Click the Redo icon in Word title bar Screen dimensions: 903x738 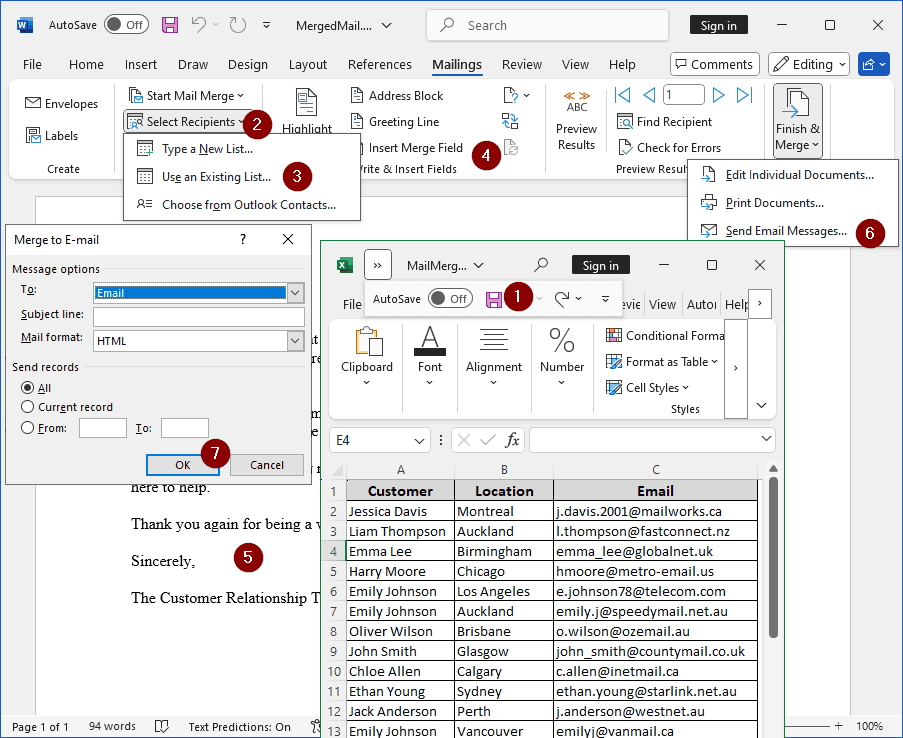click(x=237, y=25)
